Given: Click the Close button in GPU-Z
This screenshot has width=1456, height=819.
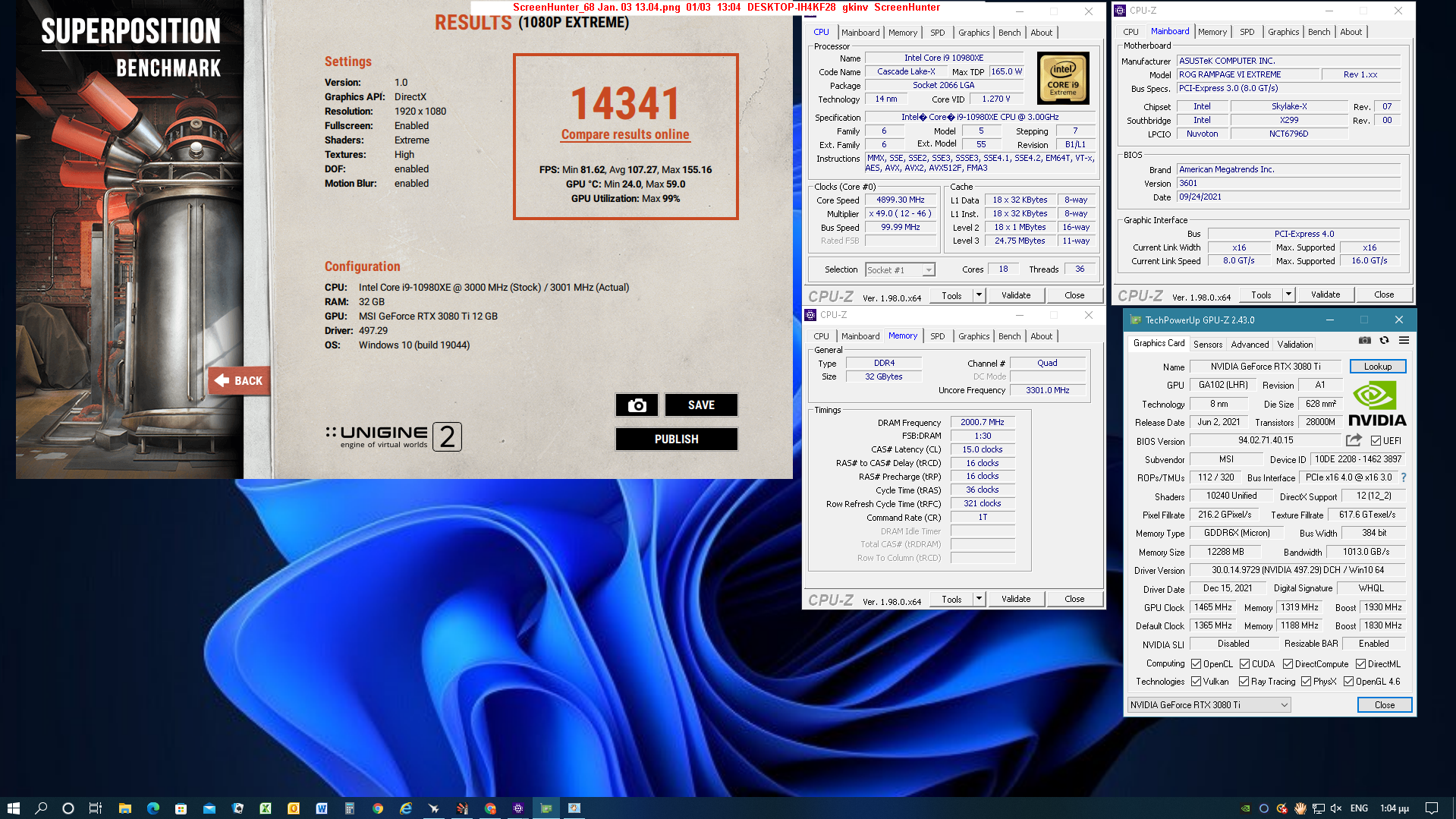Looking at the screenshot, I should (x=1384, y=704).
